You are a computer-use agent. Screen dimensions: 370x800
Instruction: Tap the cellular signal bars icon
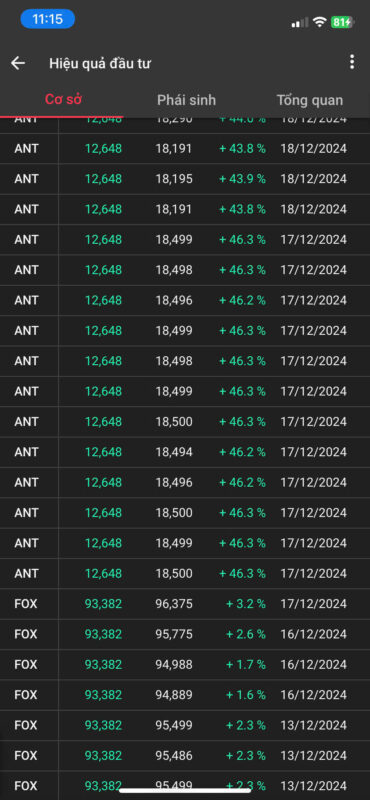[300, 22]
